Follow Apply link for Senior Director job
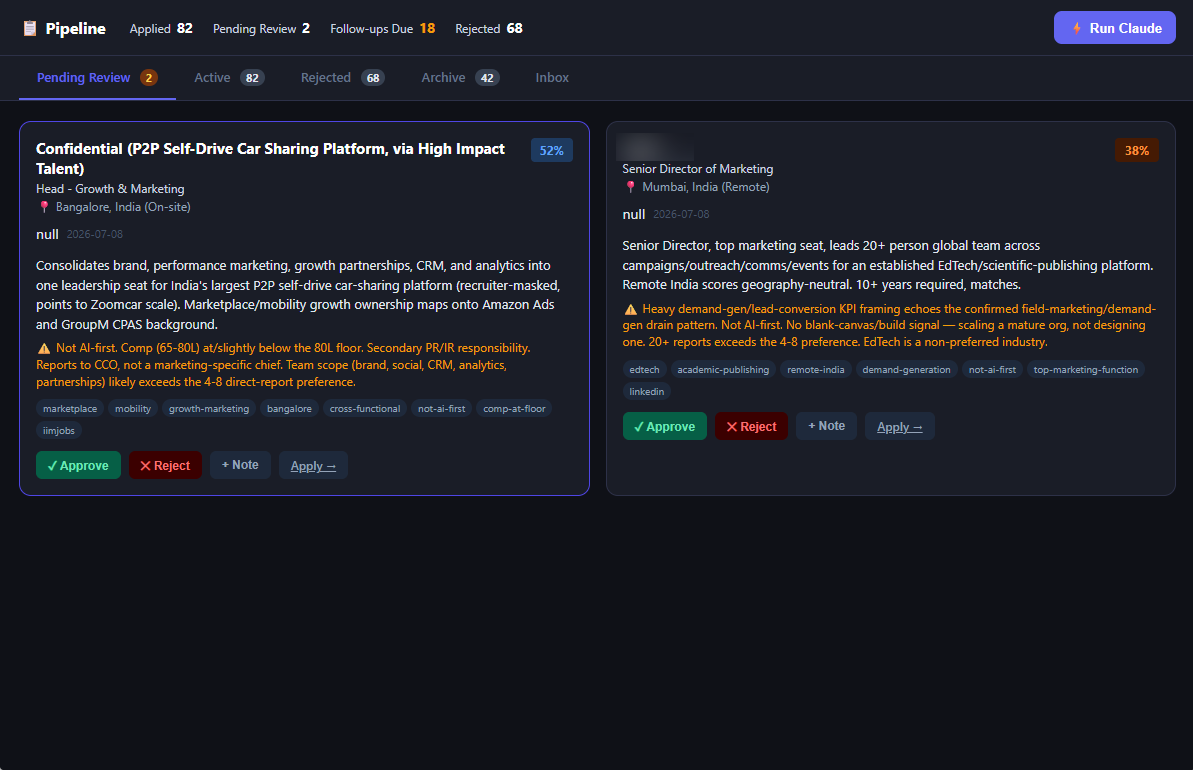Screen dimensions: 1193x770 (900, 427)
